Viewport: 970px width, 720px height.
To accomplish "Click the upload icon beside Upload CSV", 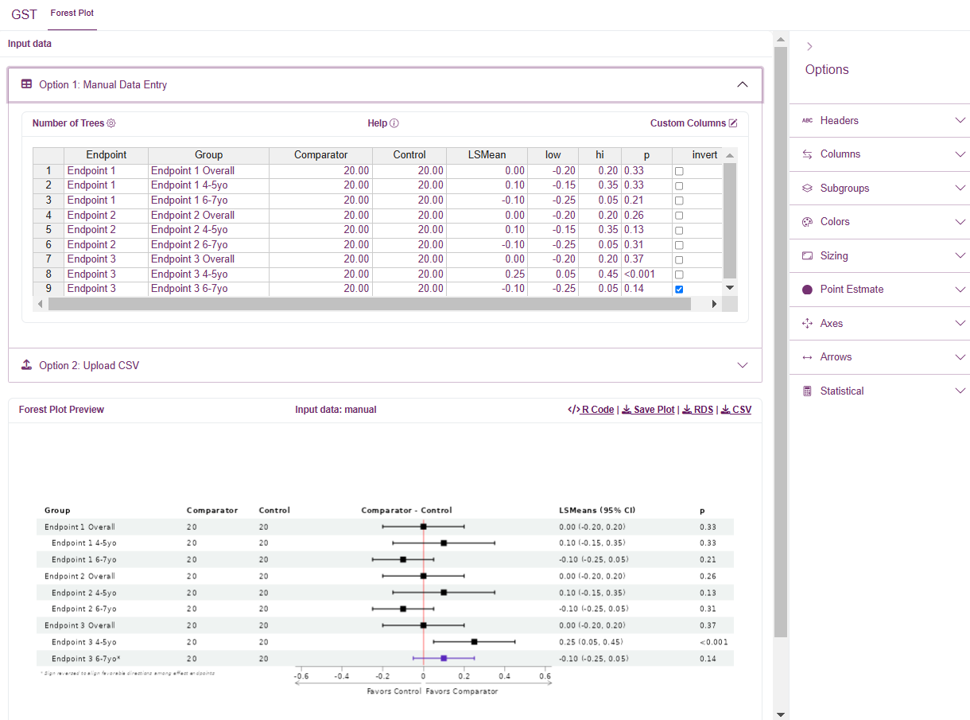I will [27, 365].
